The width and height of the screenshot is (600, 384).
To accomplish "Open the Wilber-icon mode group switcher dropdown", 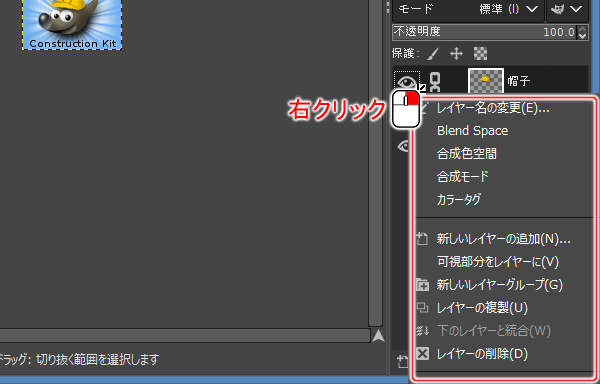I will [x=567, y=9].
